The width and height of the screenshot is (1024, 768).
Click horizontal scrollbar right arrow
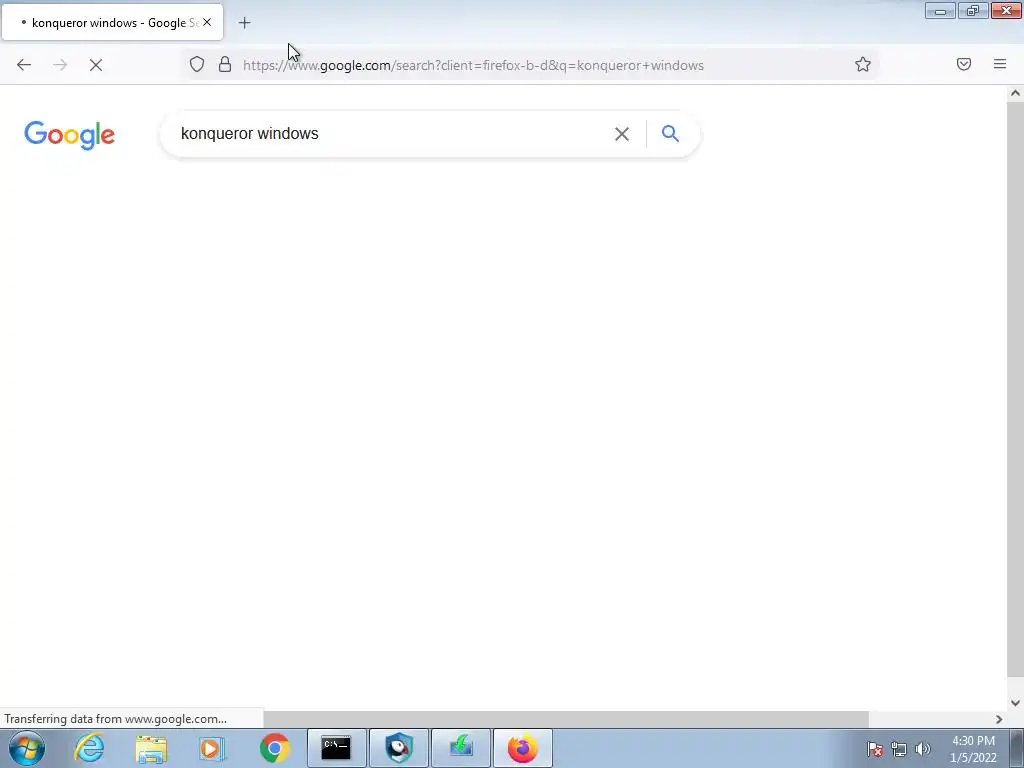click(x=999, y=719)
